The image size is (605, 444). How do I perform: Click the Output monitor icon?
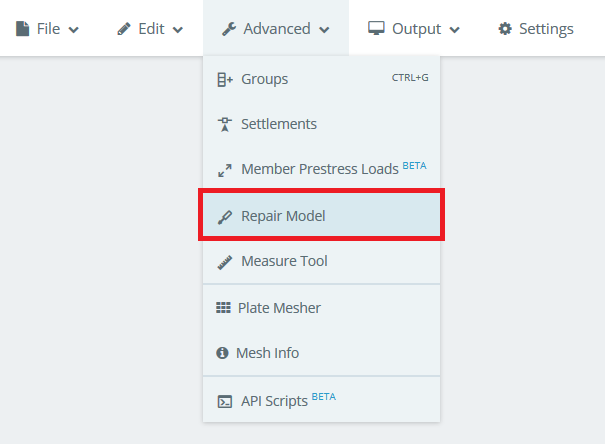tap(376, 29)
